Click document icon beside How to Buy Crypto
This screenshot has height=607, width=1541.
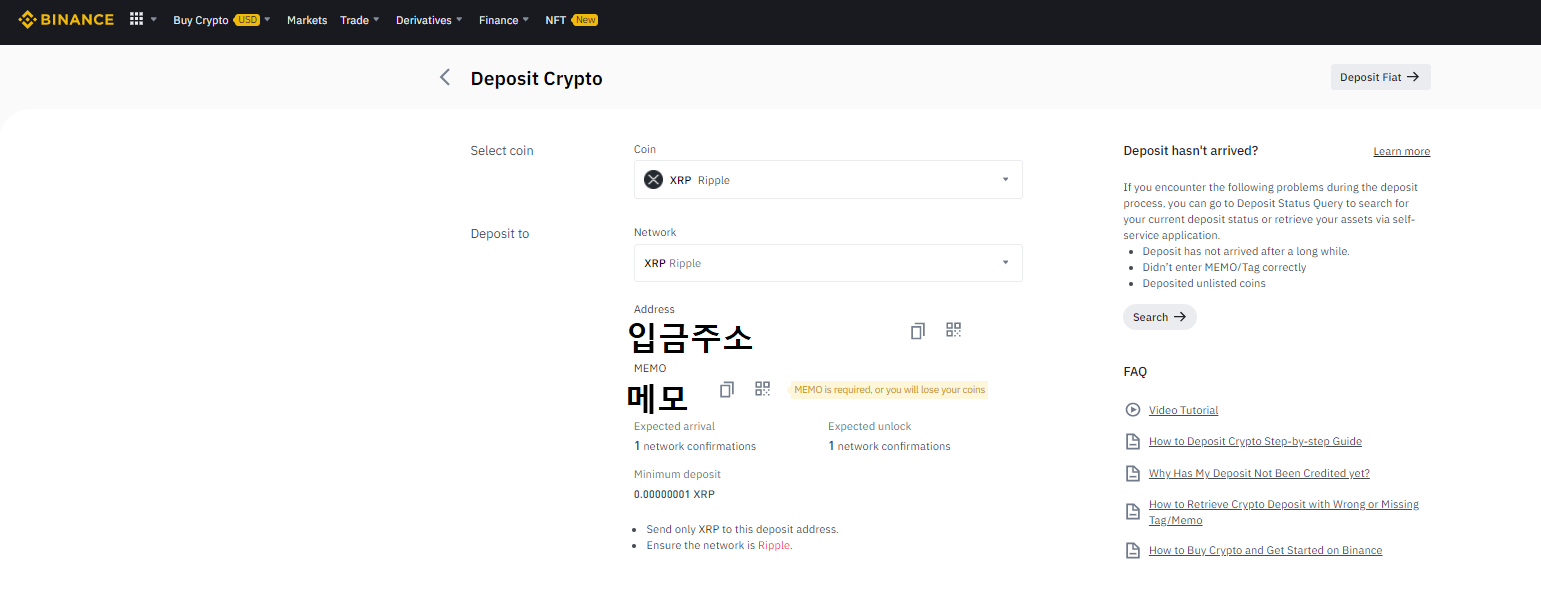(x=1132, y=550)
